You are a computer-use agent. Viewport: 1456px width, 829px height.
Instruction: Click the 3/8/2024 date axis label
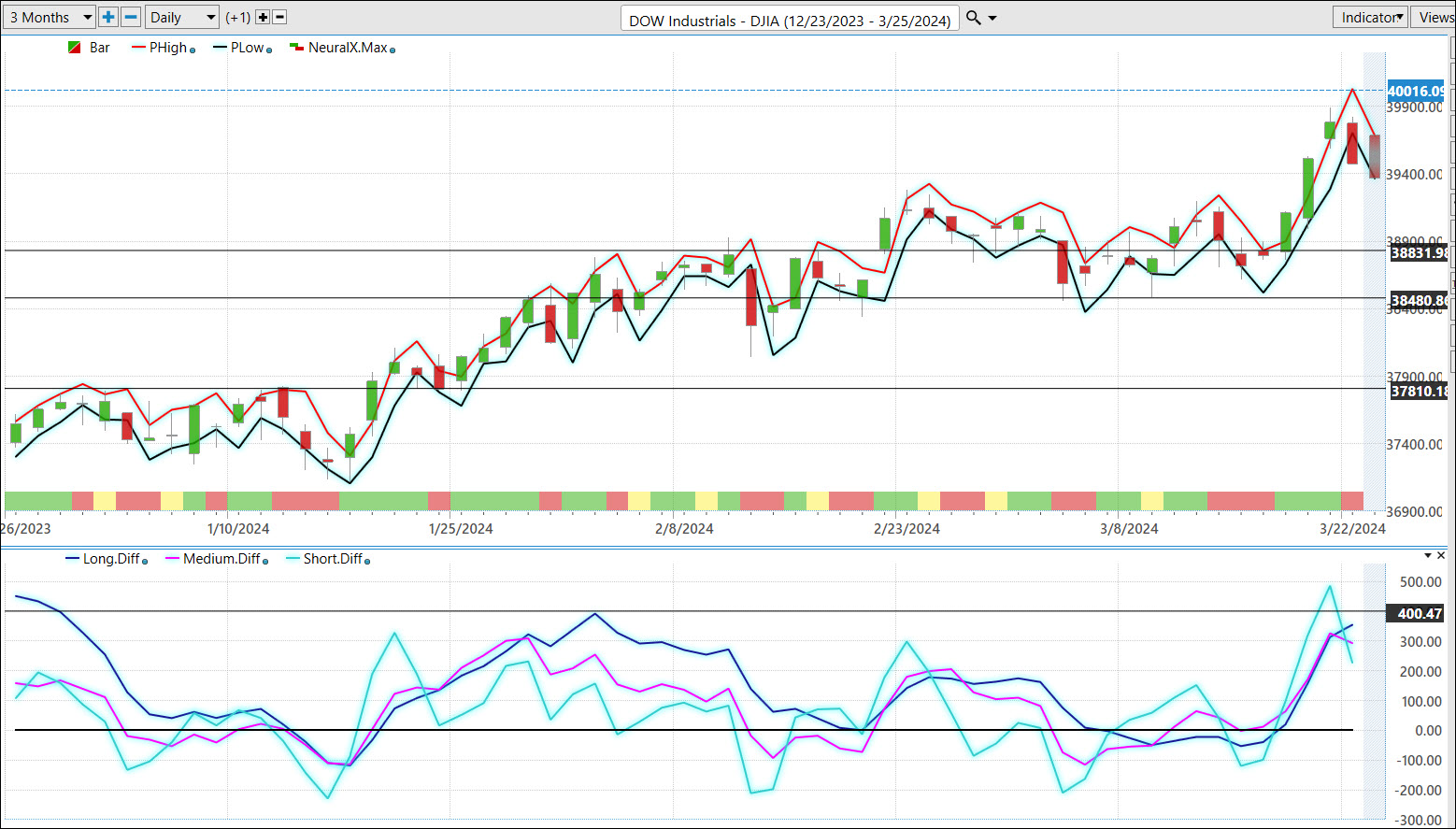click(x=1129, y=528)
